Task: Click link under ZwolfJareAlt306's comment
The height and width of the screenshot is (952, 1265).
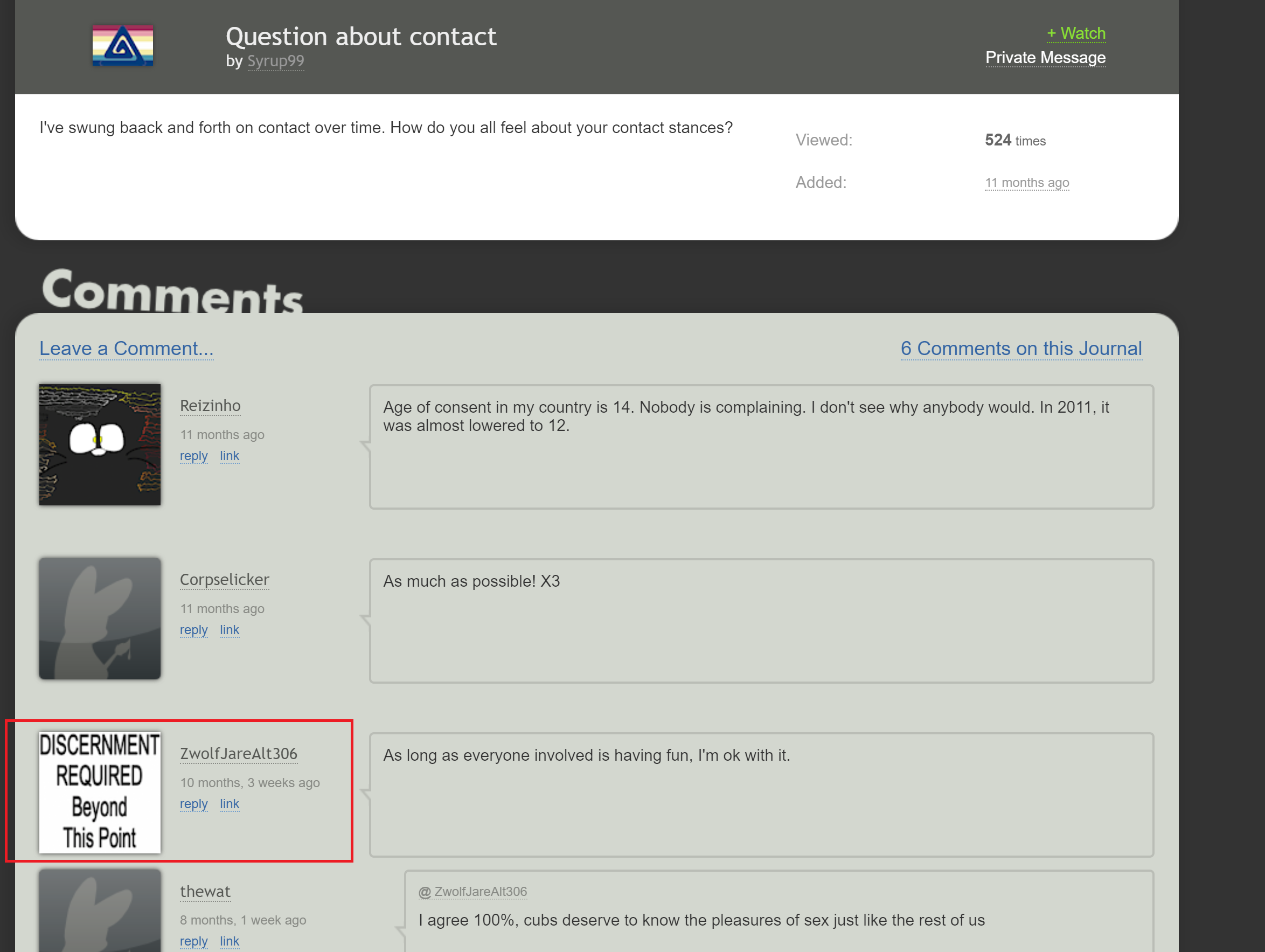Action: [x=230, y=803]
